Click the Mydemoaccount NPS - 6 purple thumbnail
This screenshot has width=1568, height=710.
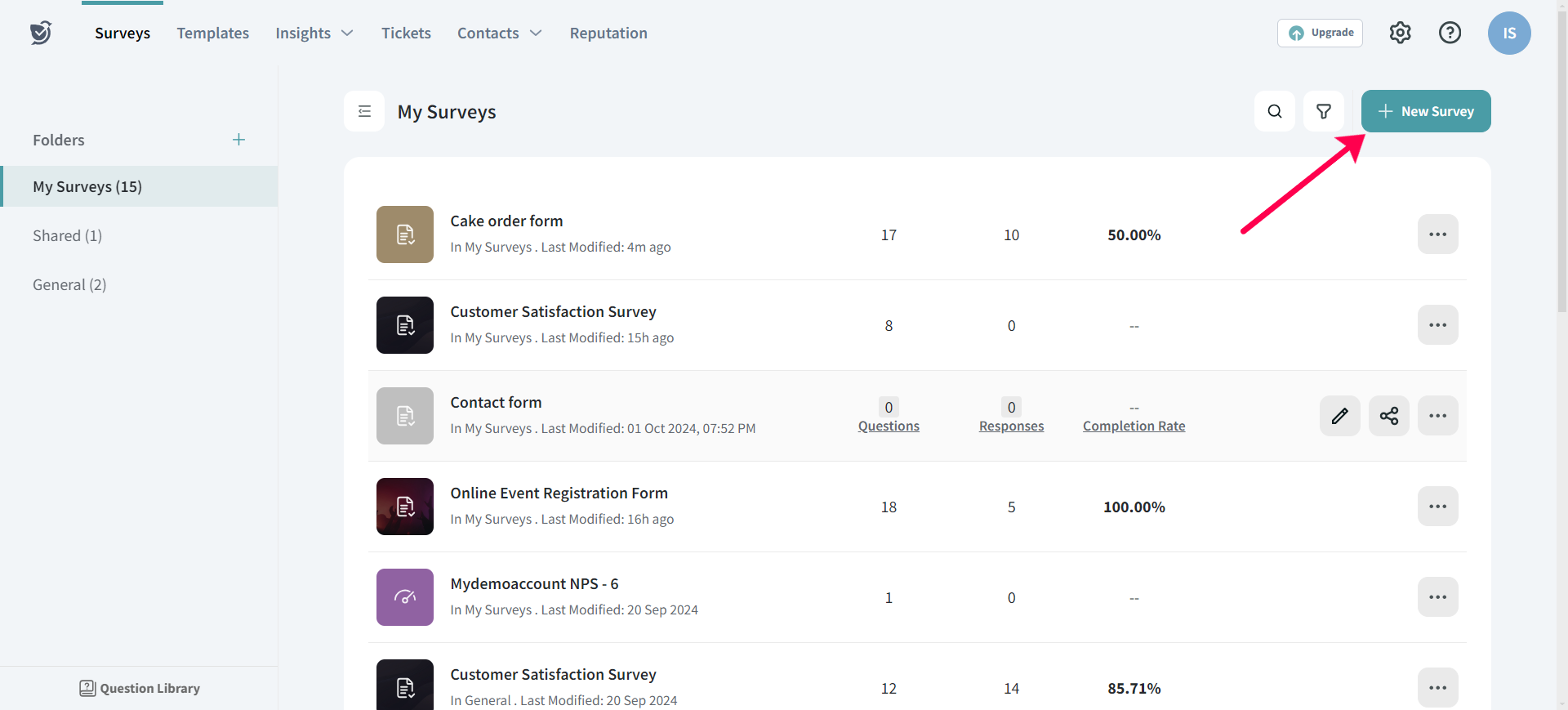[x=404, y=597]
